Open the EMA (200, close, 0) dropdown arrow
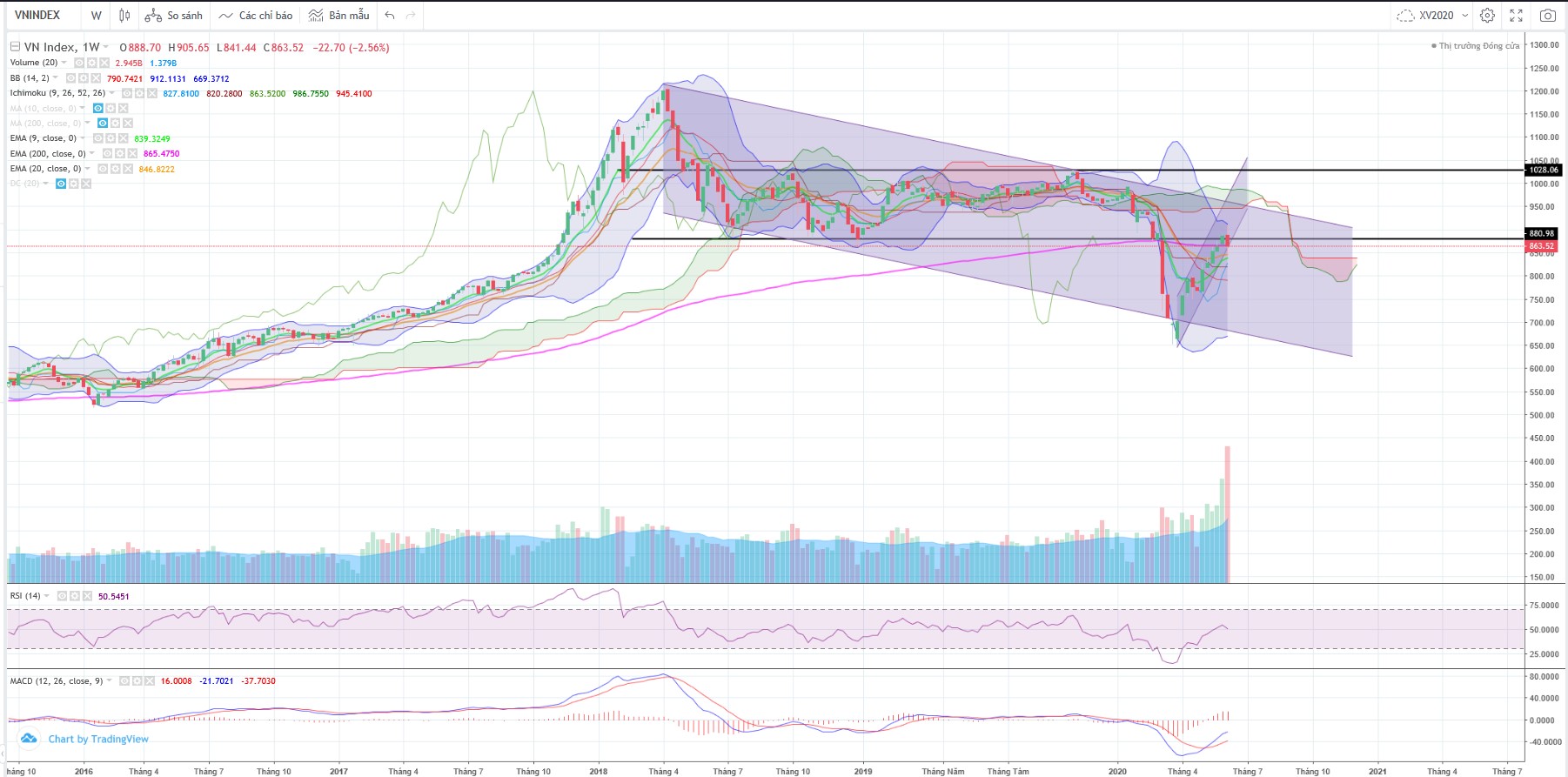Image resolution: width=1568 pixels, height=777 pixels. point(91,154)
